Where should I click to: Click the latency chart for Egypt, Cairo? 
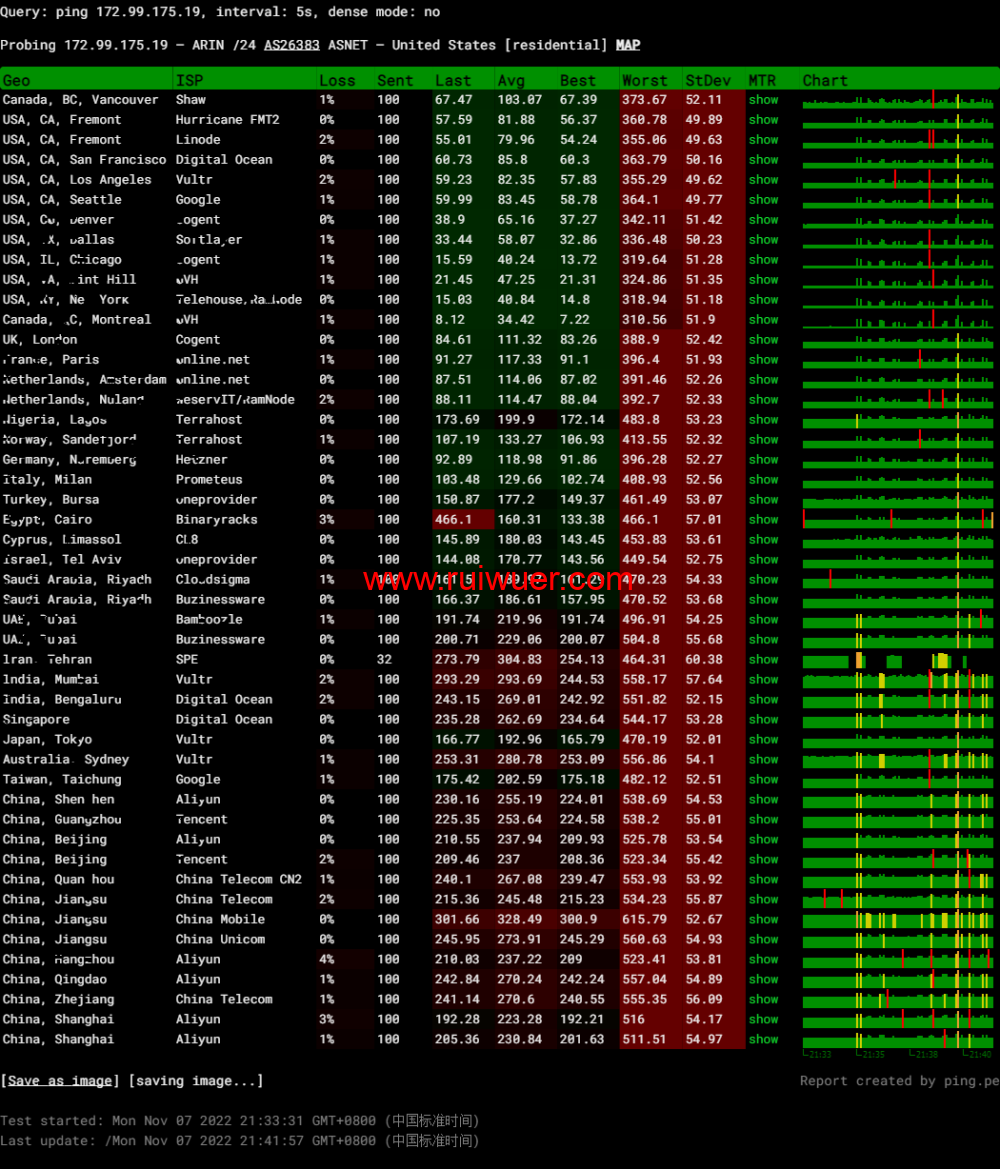(898, 520)
